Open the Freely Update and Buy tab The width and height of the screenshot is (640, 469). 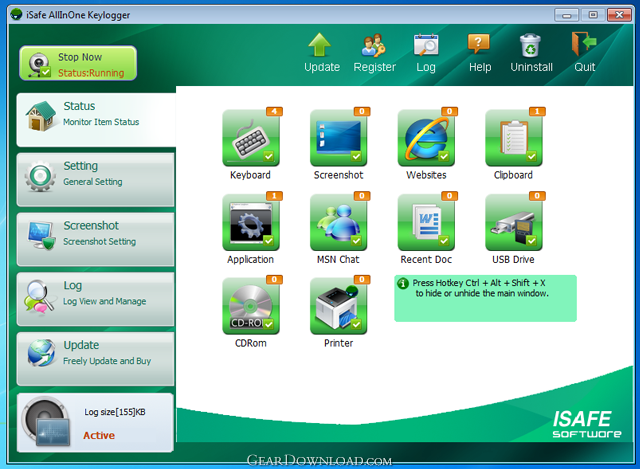click(96, 359)
